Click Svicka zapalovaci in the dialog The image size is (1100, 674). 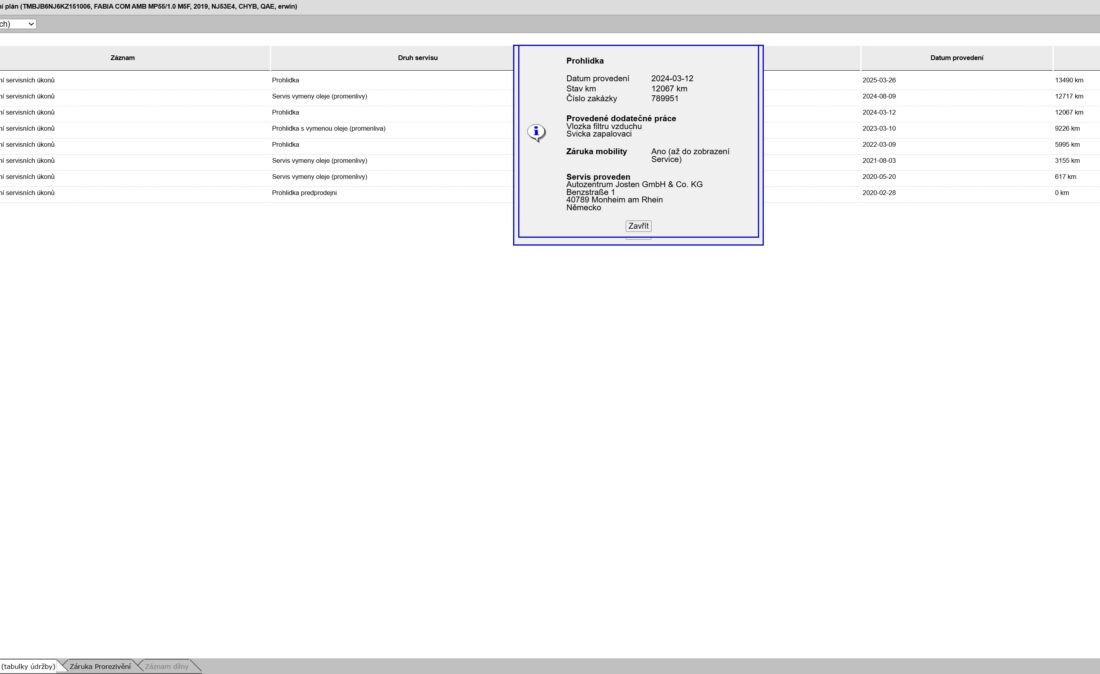(599, 134)
